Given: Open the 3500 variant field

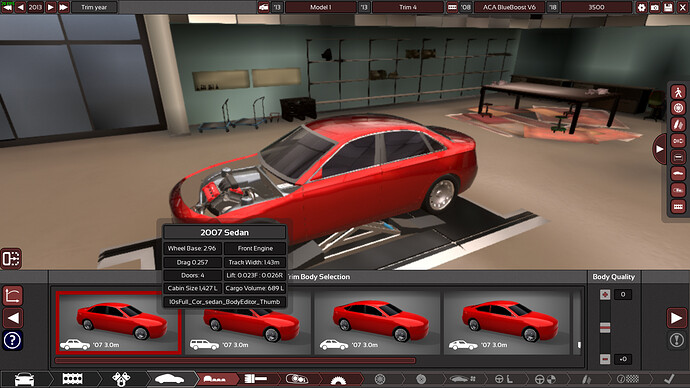Looking at the screenshot, I should pyautogui.click(x=596, y=7).
